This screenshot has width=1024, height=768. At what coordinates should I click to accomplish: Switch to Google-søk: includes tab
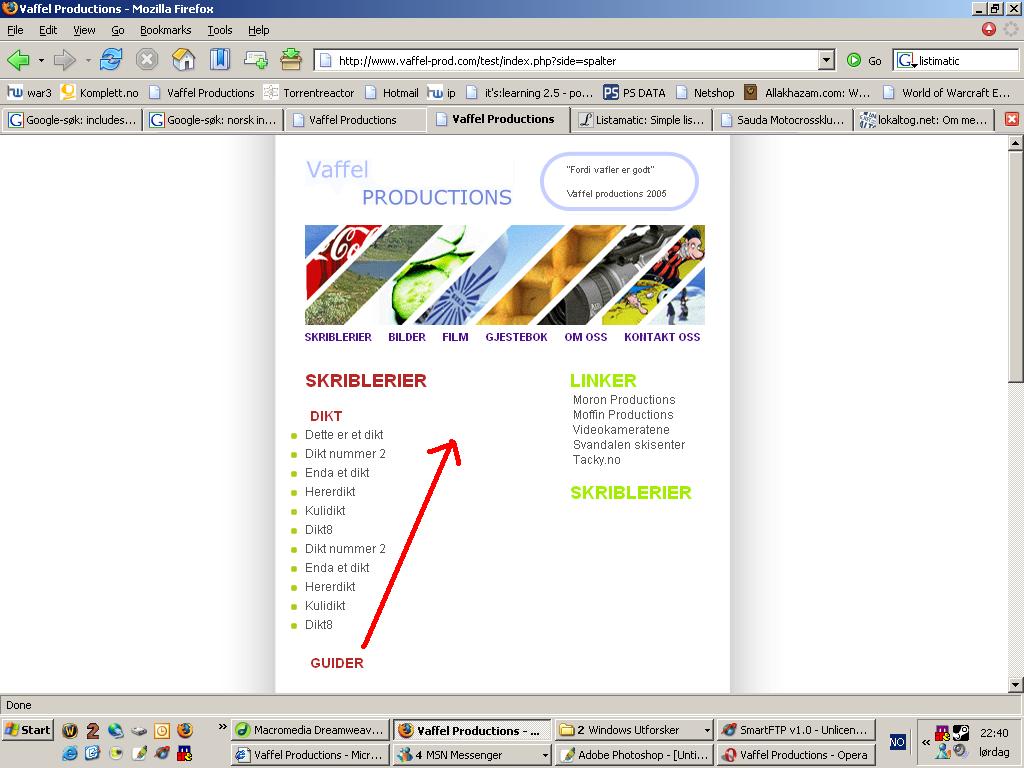(72, 120)
